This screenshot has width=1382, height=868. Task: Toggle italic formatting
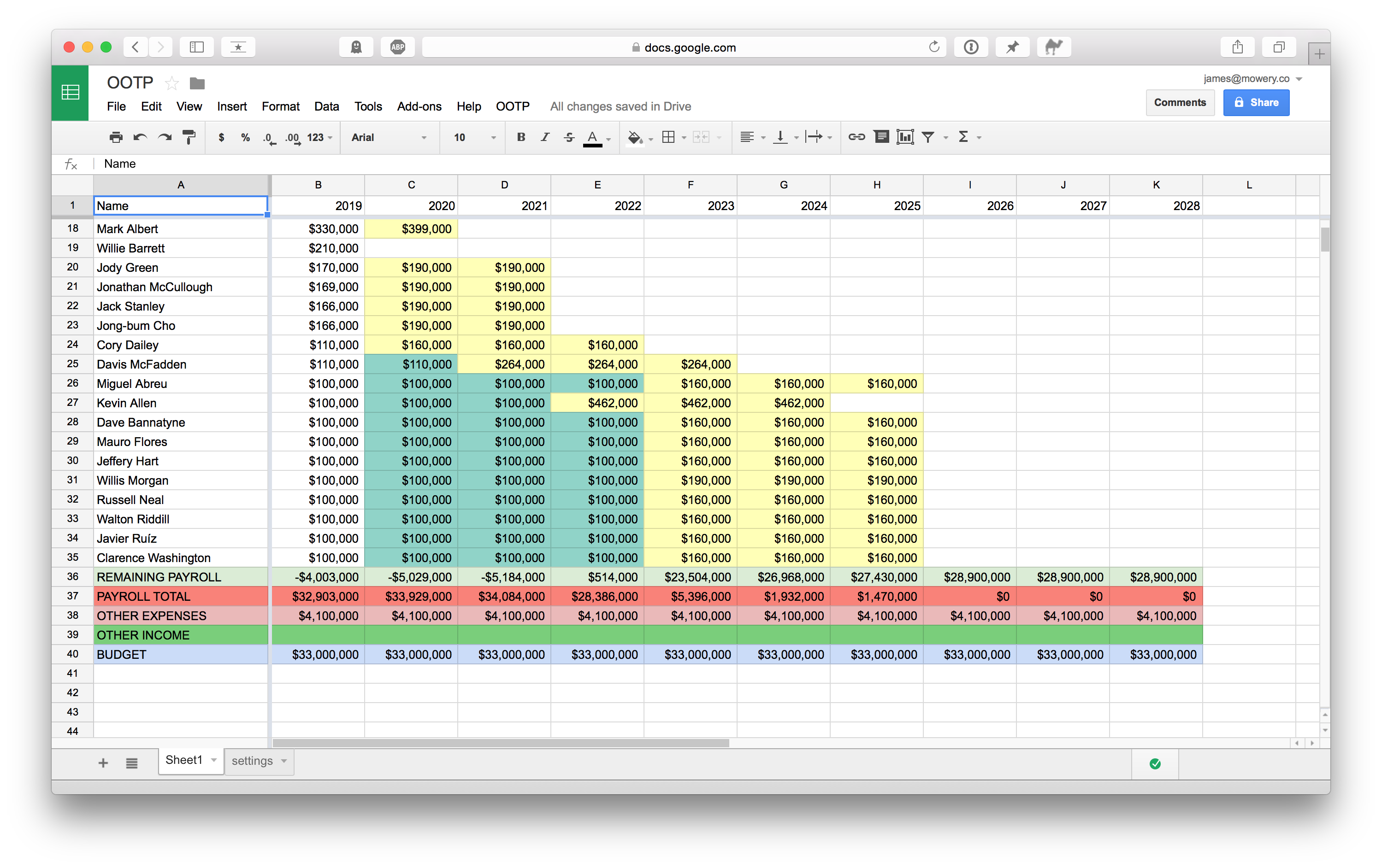point(545,137)
